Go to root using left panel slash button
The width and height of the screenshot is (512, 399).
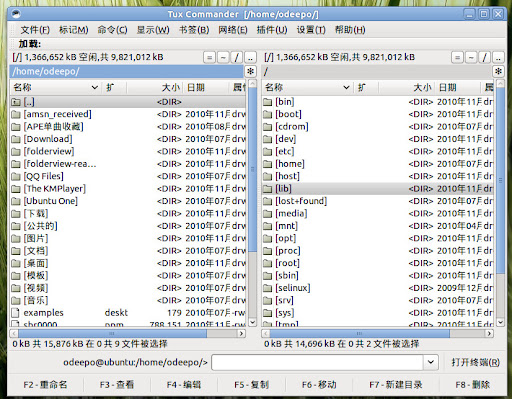click(x=237, y=57)
